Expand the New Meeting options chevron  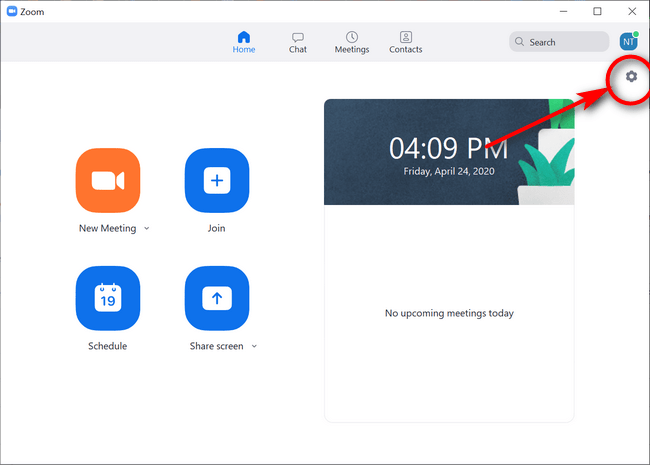[x=147, y=228]
